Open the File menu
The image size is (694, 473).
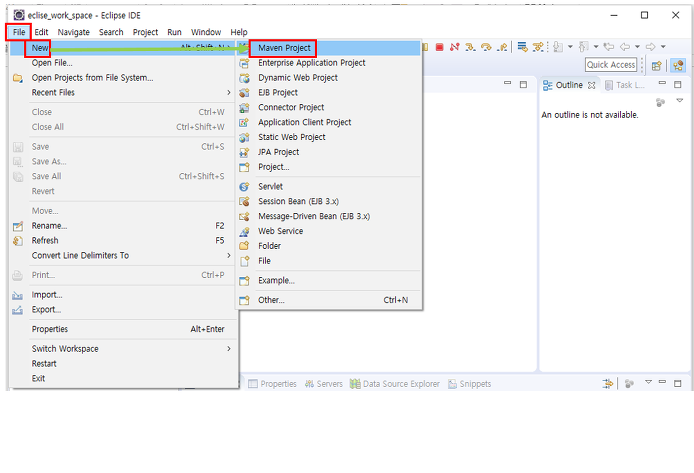19,32
